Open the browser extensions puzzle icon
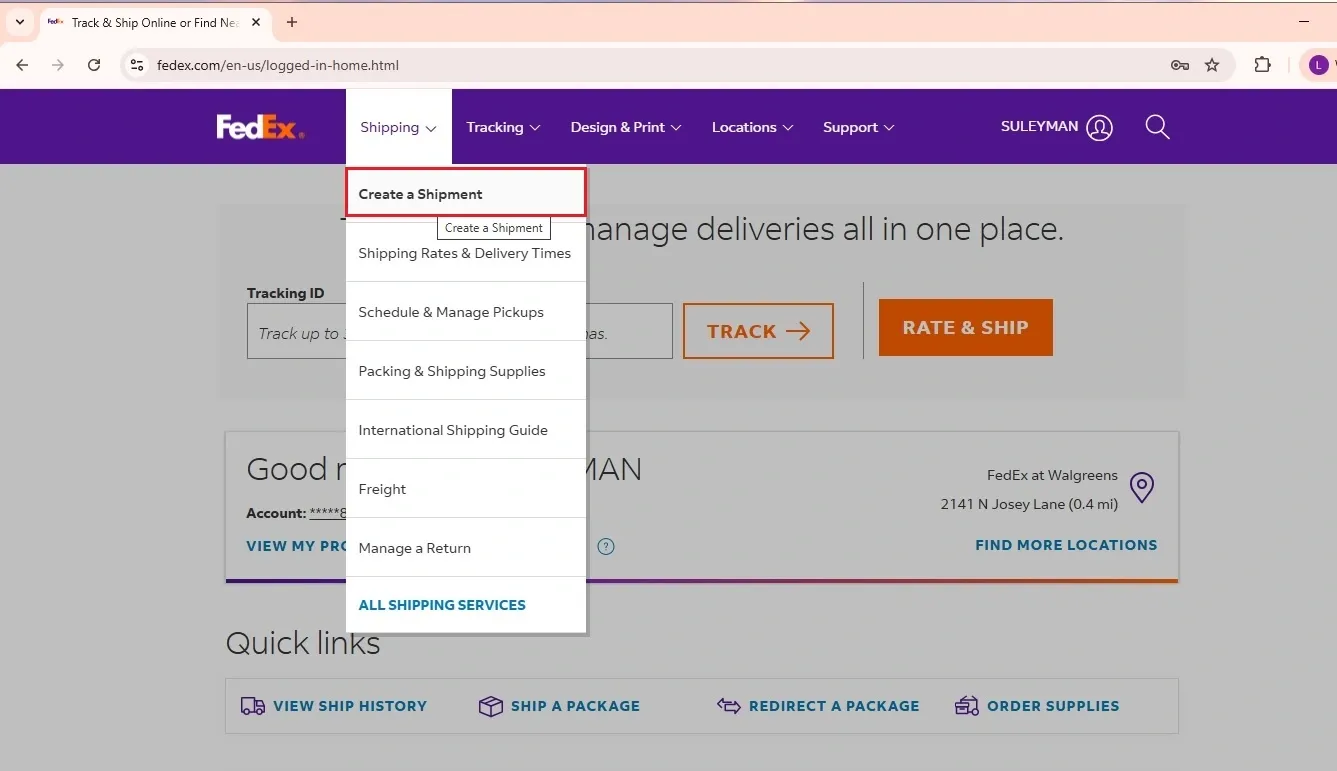Screen dimensions: 1337x771 coord(1263,65)
